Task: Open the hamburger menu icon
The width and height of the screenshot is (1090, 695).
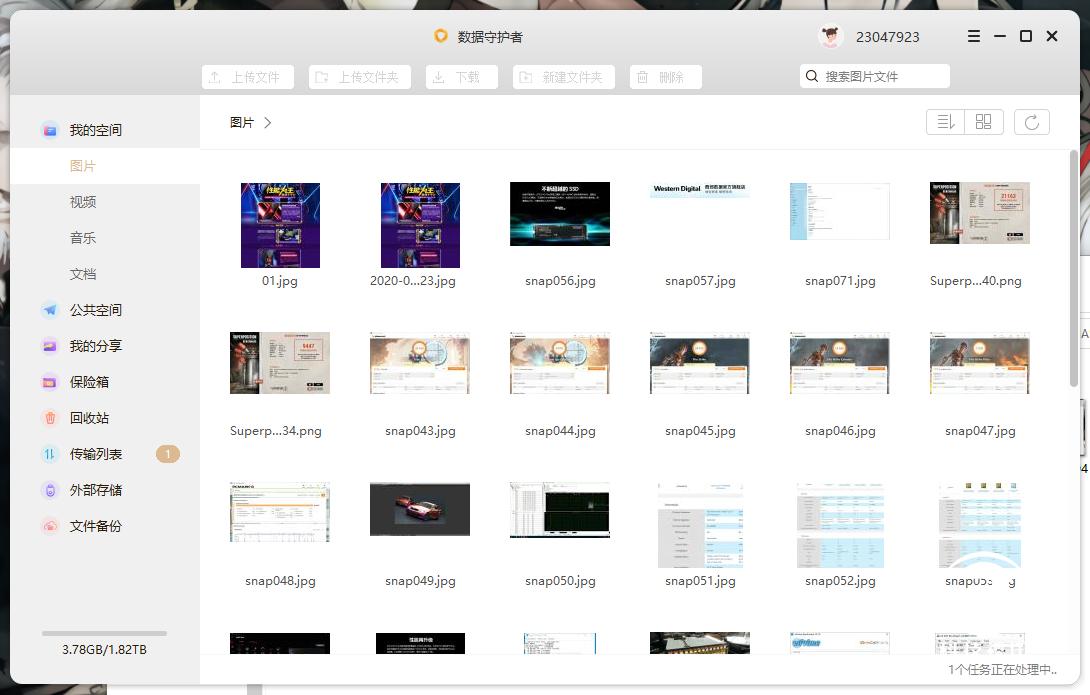Action: coord(974,36)
